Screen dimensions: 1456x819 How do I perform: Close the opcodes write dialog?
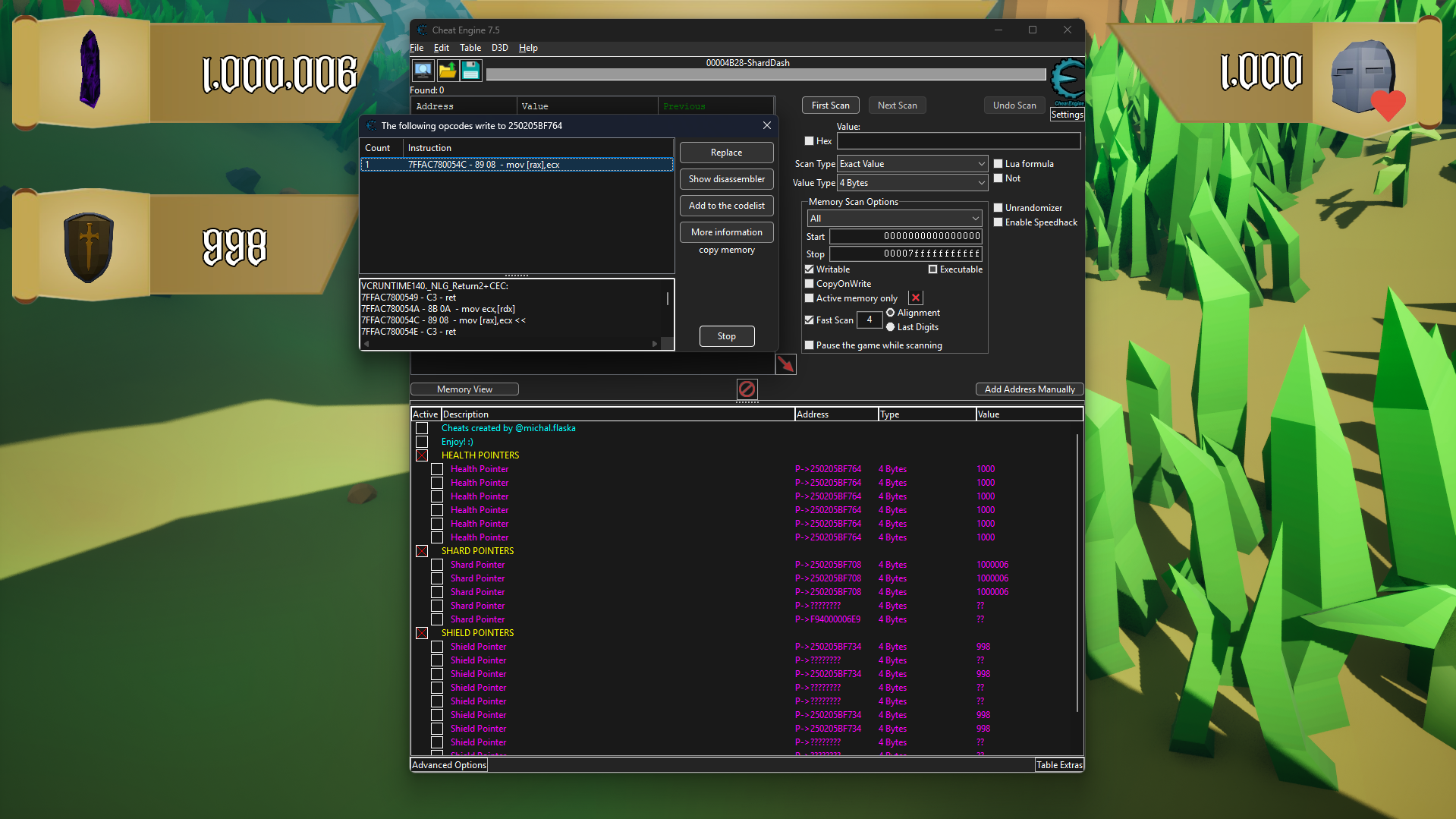click(x=767, y=125)
